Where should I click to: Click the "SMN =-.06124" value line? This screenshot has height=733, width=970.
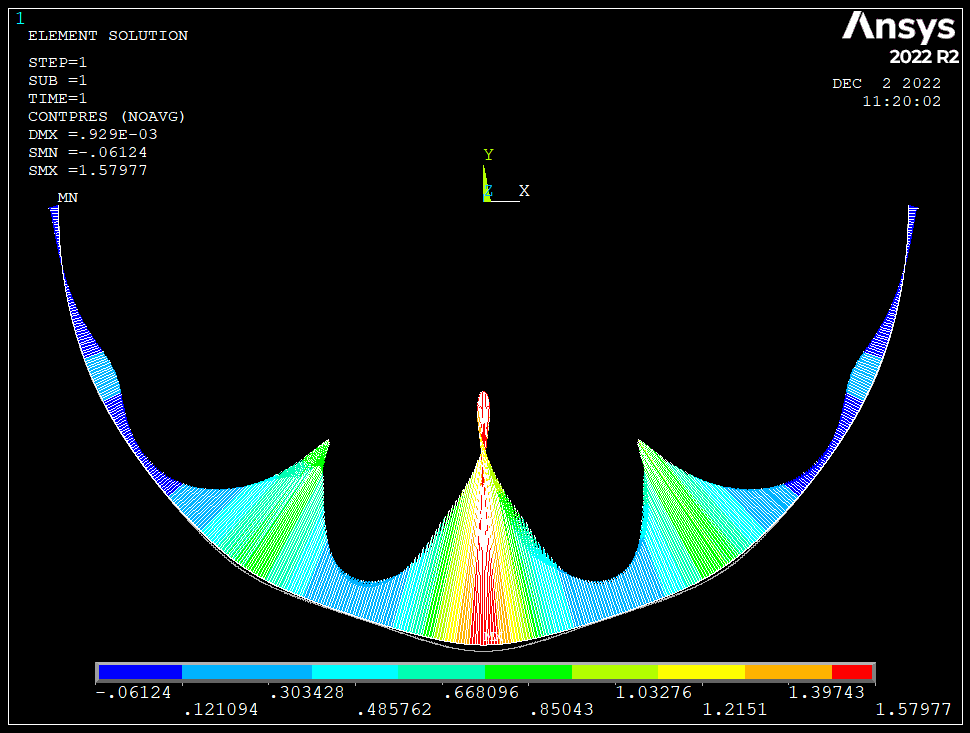(88, 152)
